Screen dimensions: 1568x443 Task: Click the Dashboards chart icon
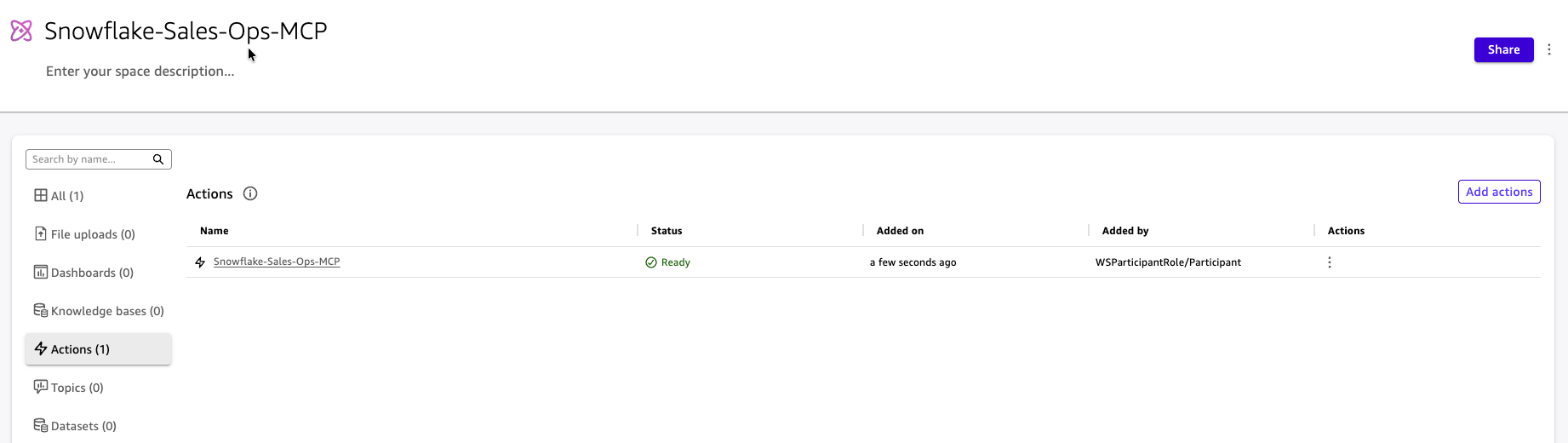point(40,272)
